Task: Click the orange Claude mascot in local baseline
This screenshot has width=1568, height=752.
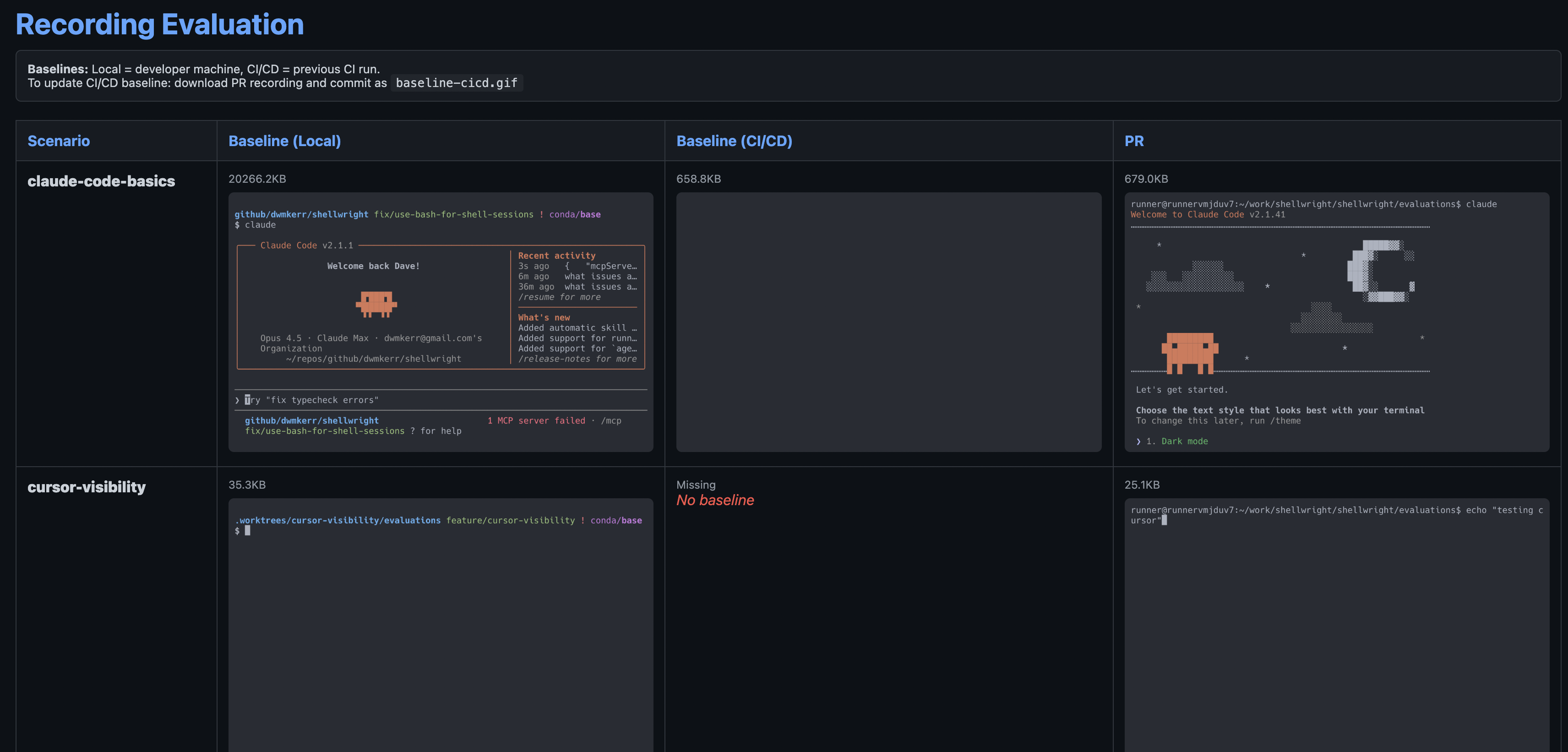Action: pos(376,304)
